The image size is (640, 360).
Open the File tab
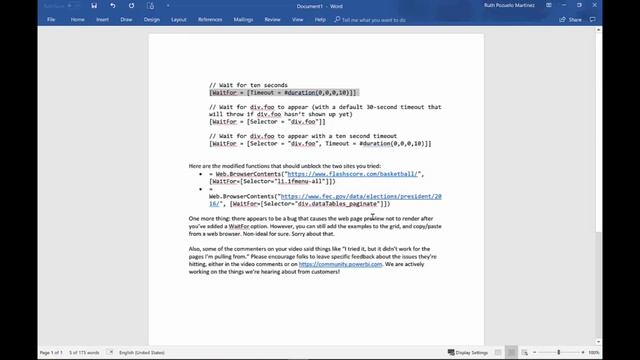pyautogui.click(x=51, y=20)
